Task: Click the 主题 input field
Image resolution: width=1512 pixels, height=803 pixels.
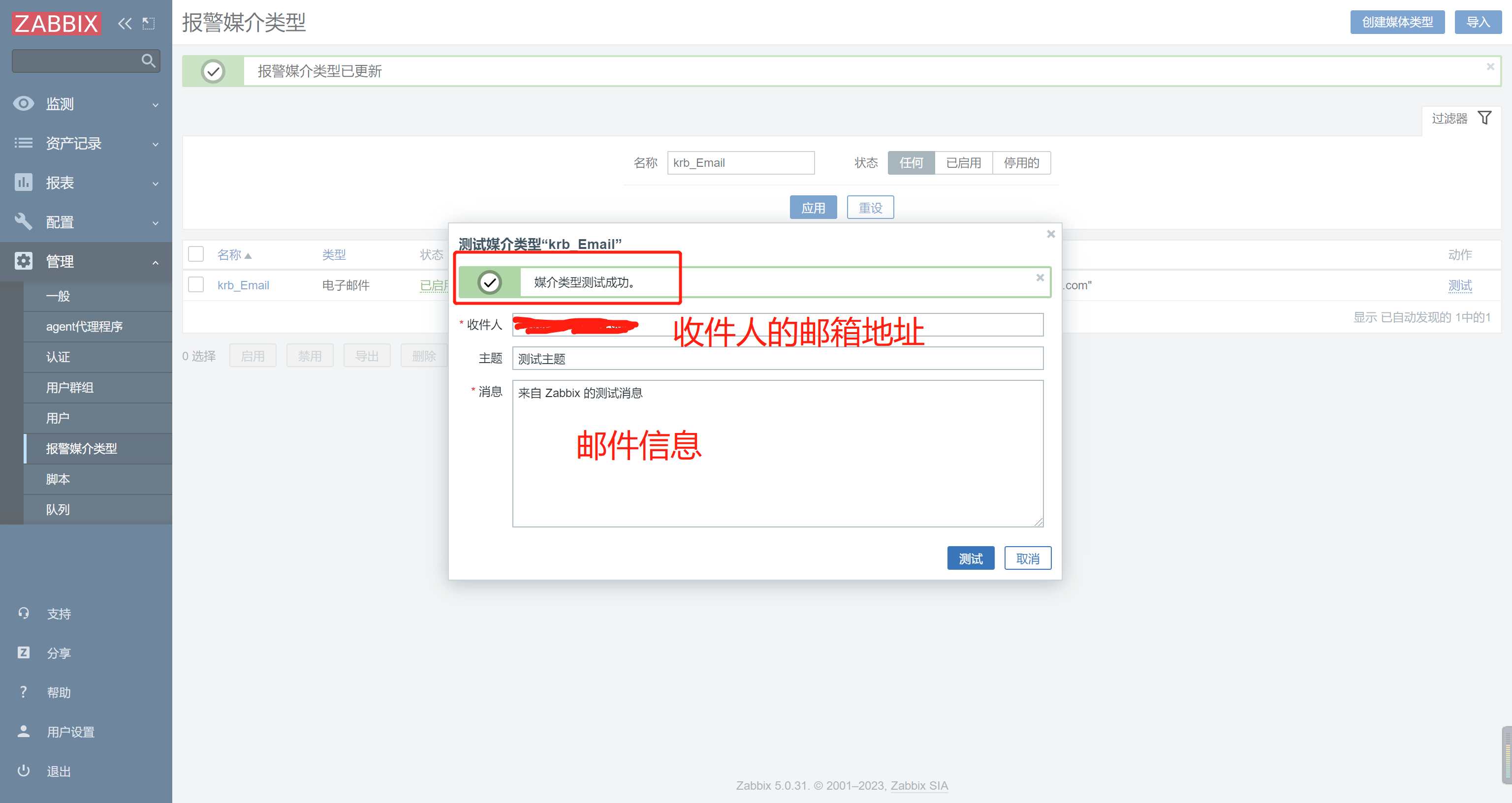Action: pos(778,358)
